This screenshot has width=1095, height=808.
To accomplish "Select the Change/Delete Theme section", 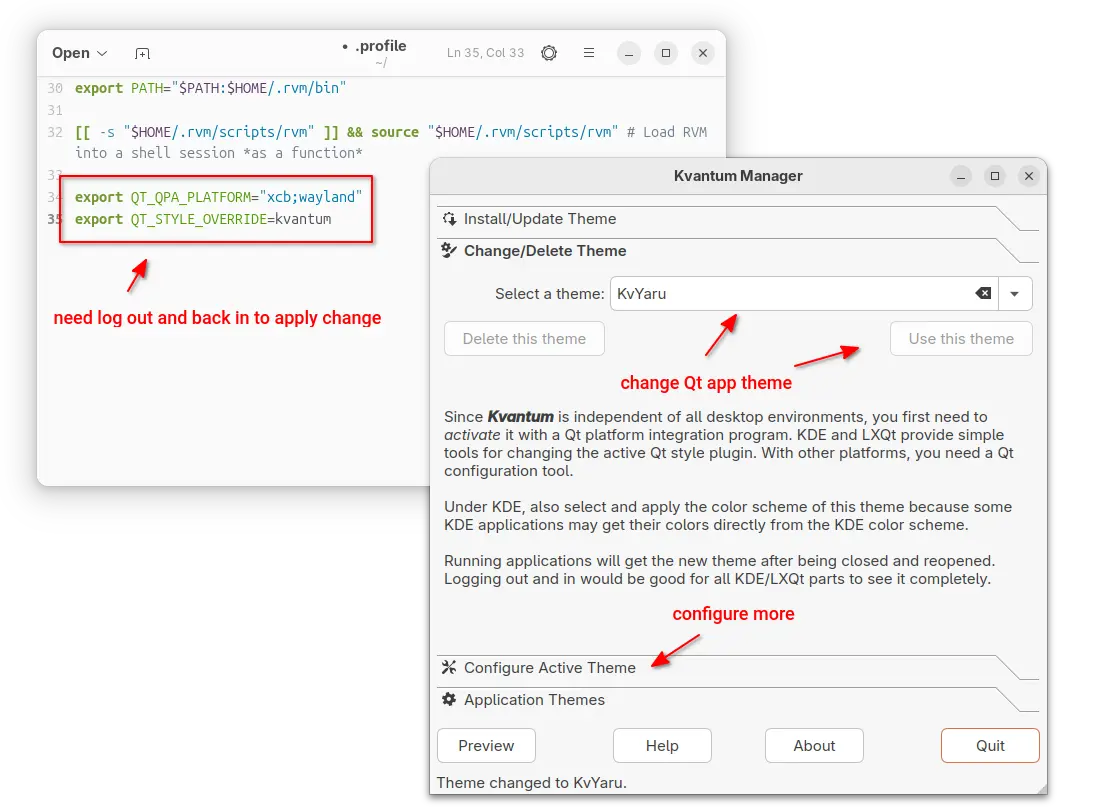I will click(x=545, y=251).
